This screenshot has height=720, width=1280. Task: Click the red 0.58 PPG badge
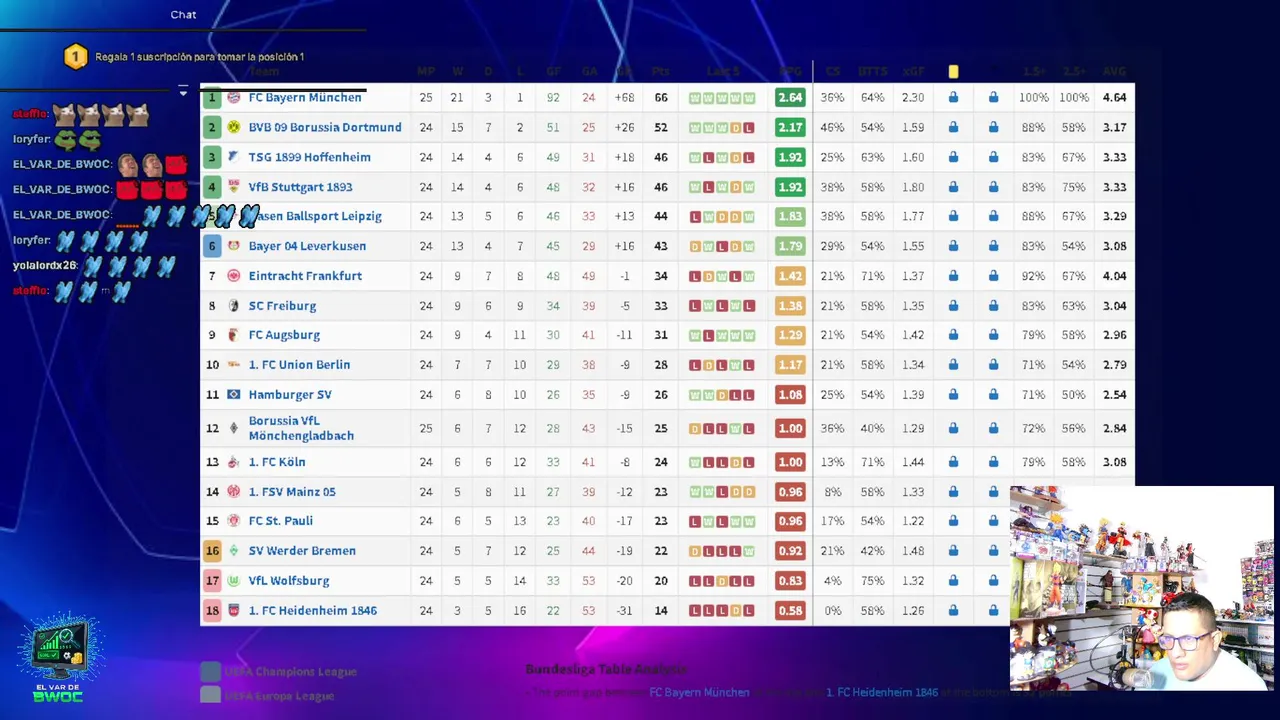[790, 611]
